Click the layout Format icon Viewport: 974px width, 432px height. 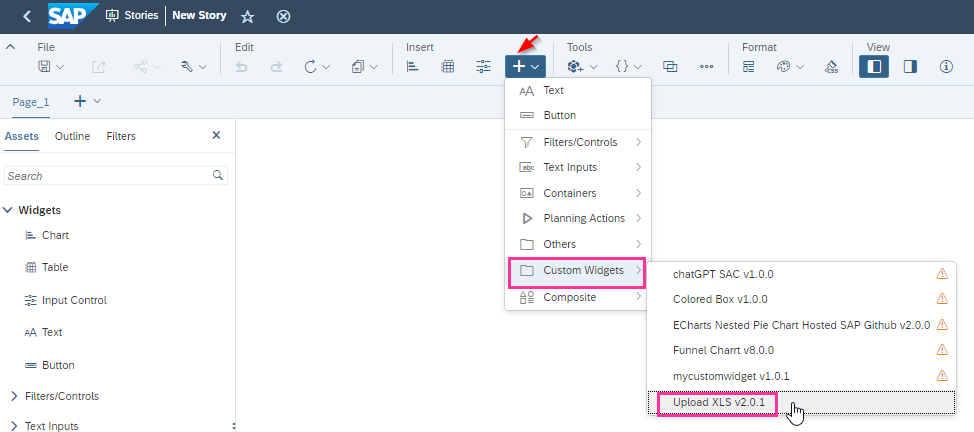(749, 67)
